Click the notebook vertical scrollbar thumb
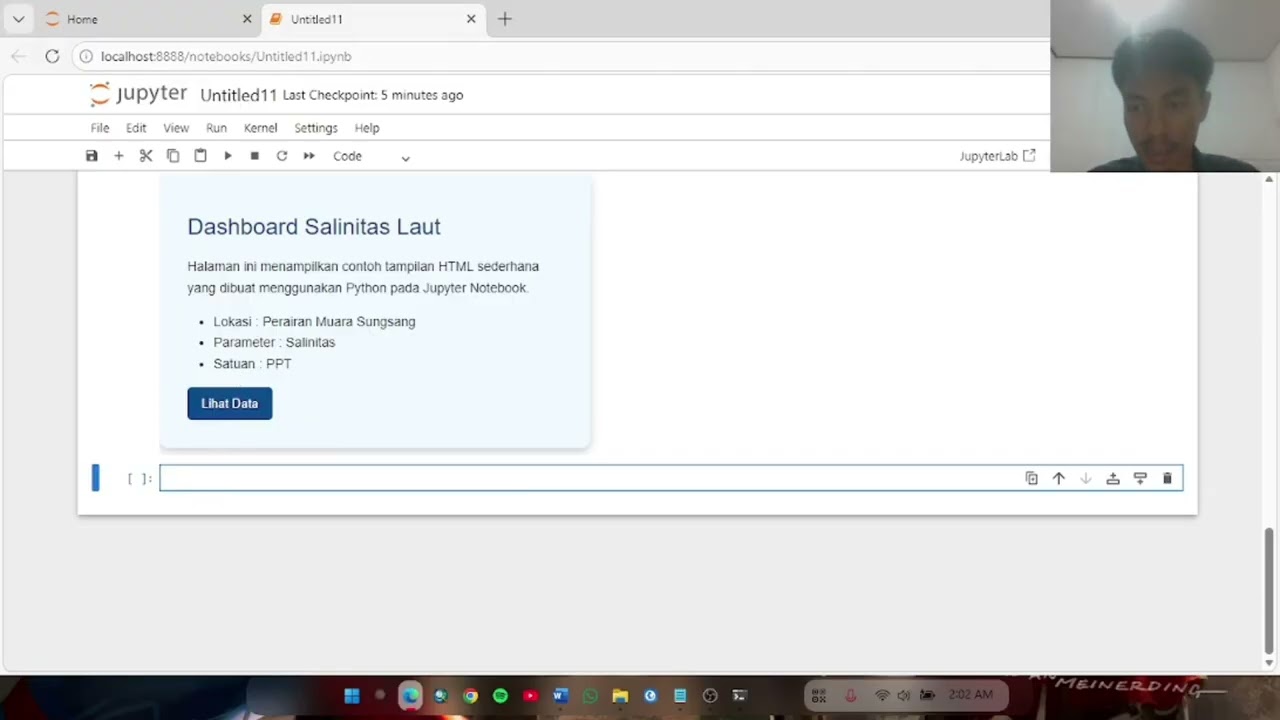This screenshot has width=1280, height=720. pos(1269,589)
